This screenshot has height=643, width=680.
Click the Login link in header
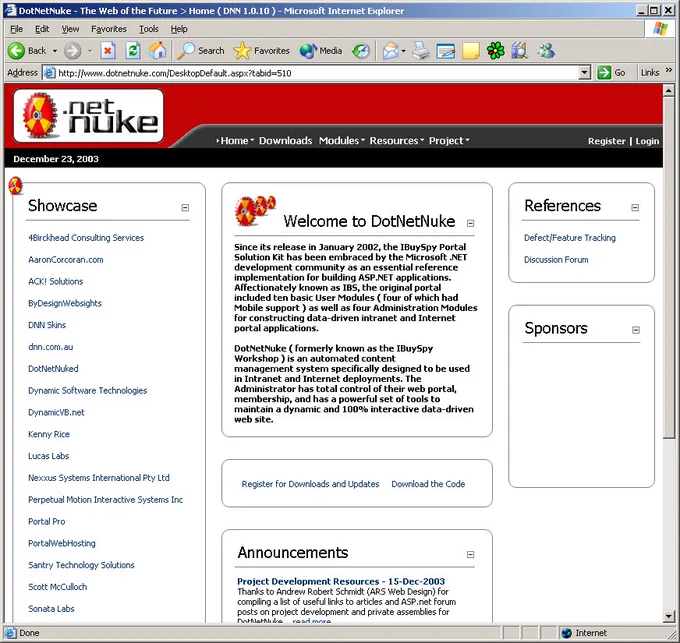click(x=647, y=141)
